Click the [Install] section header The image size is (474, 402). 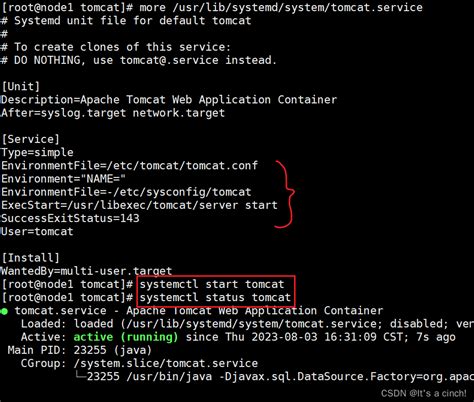pyautogui.click(x=30, y=258)
